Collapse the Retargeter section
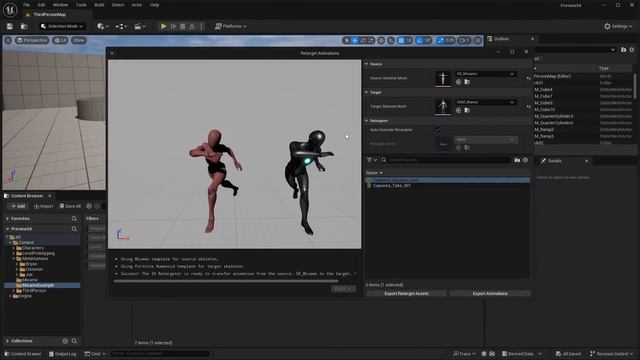The image size is (640, 360). click(367, 121)
